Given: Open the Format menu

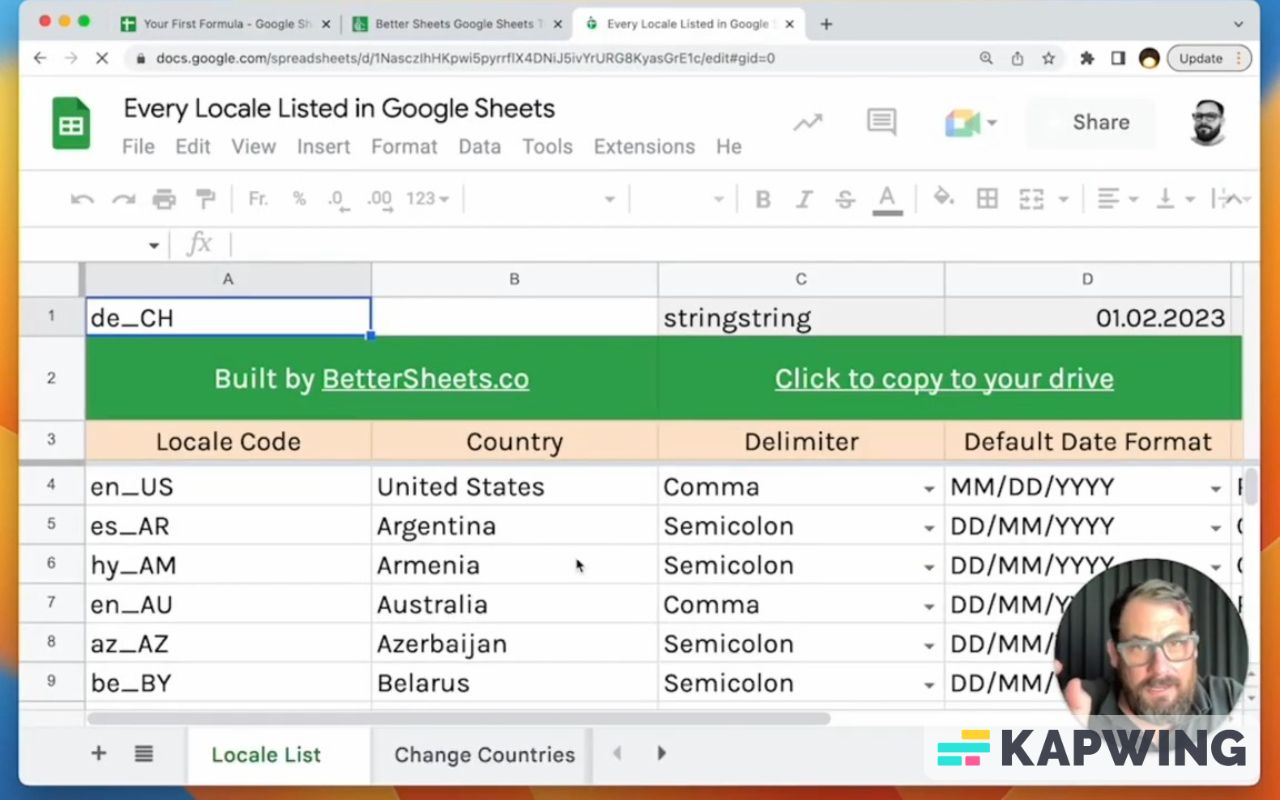Looking at the screenshot, I should pyautogui.click(x=404, y=146).
